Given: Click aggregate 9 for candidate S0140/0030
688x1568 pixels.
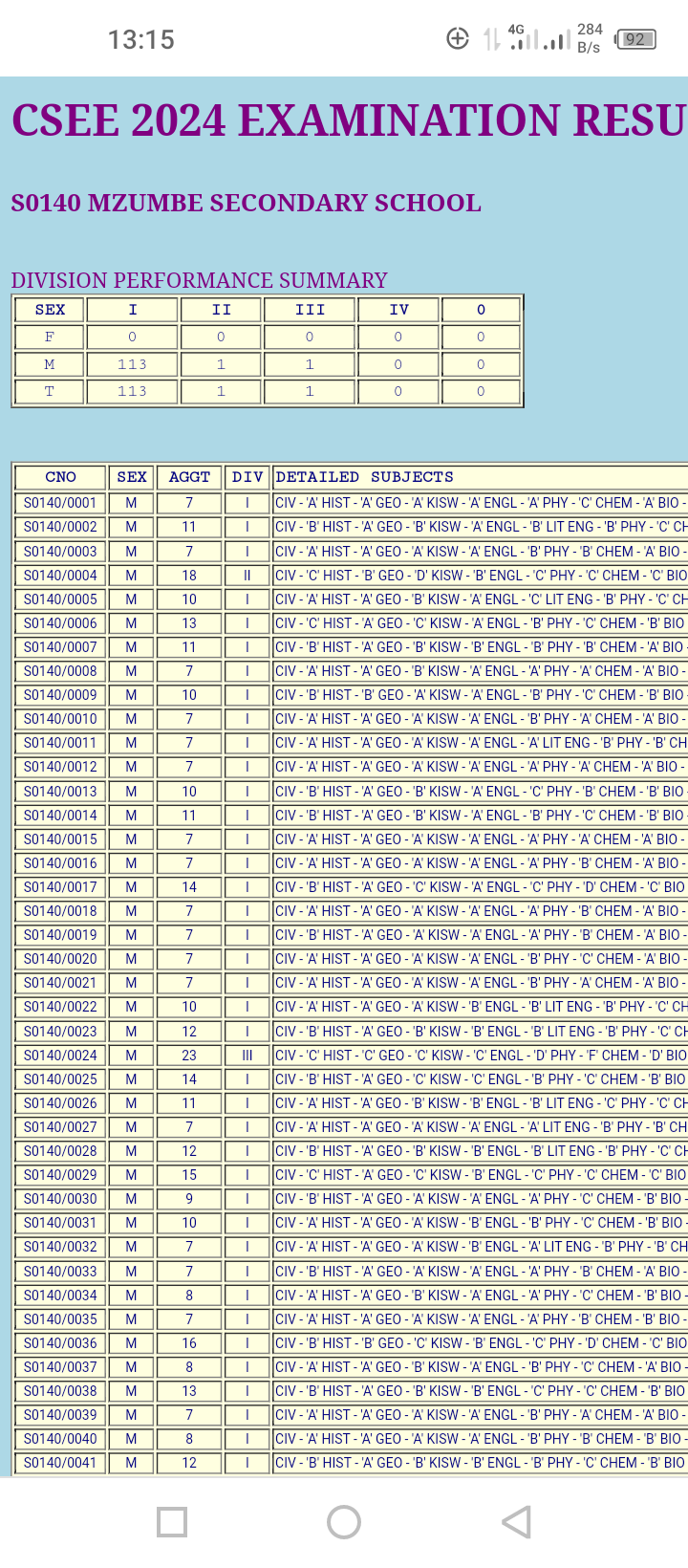Looking at the screenshot, I should coord(189,1199).
